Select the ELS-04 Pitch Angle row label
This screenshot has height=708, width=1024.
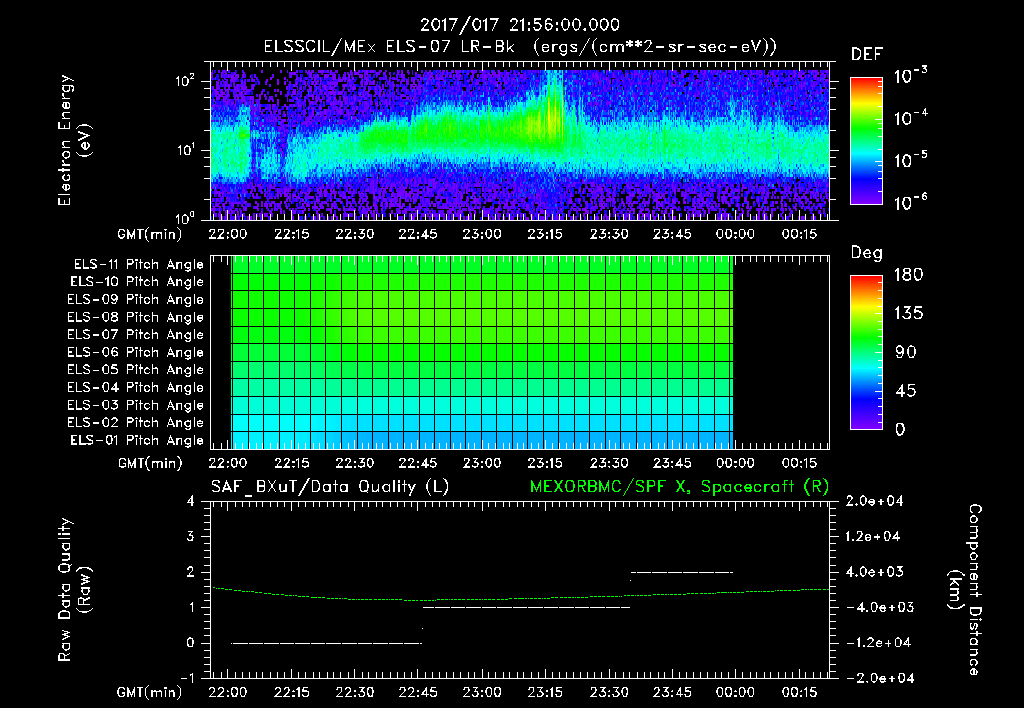click(x=136, y=387)
